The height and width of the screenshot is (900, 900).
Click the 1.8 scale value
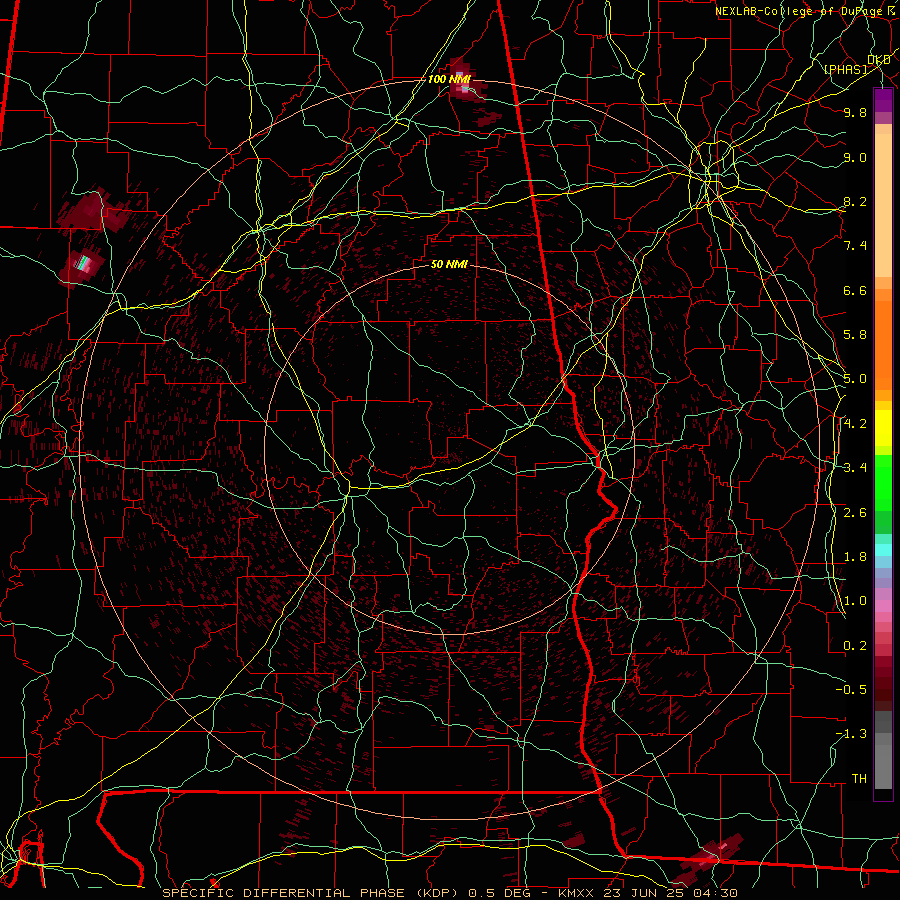point(855,557)
